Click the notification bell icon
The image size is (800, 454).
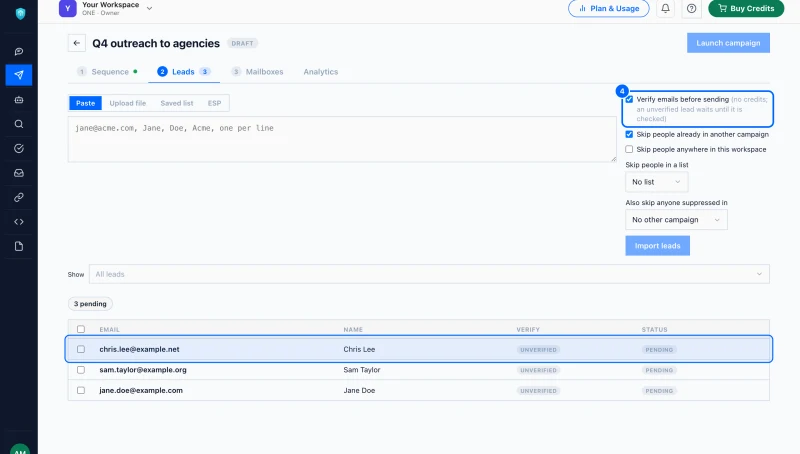(x=665, y=8)
